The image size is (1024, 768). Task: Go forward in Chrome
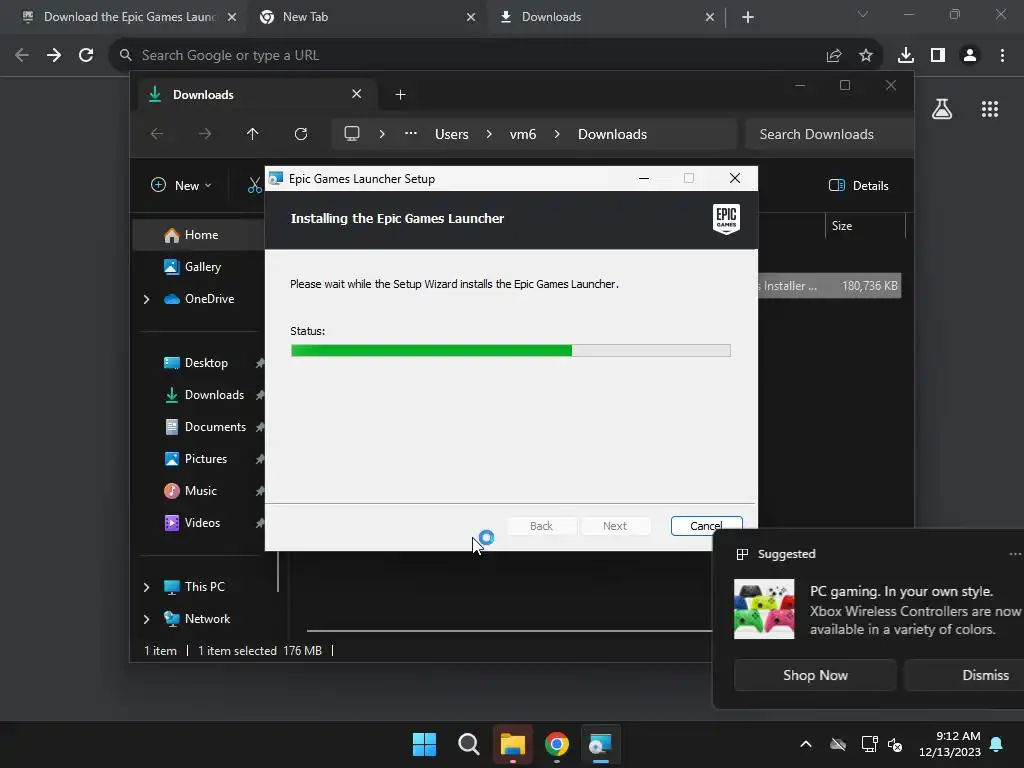click(x=54, y=56)
